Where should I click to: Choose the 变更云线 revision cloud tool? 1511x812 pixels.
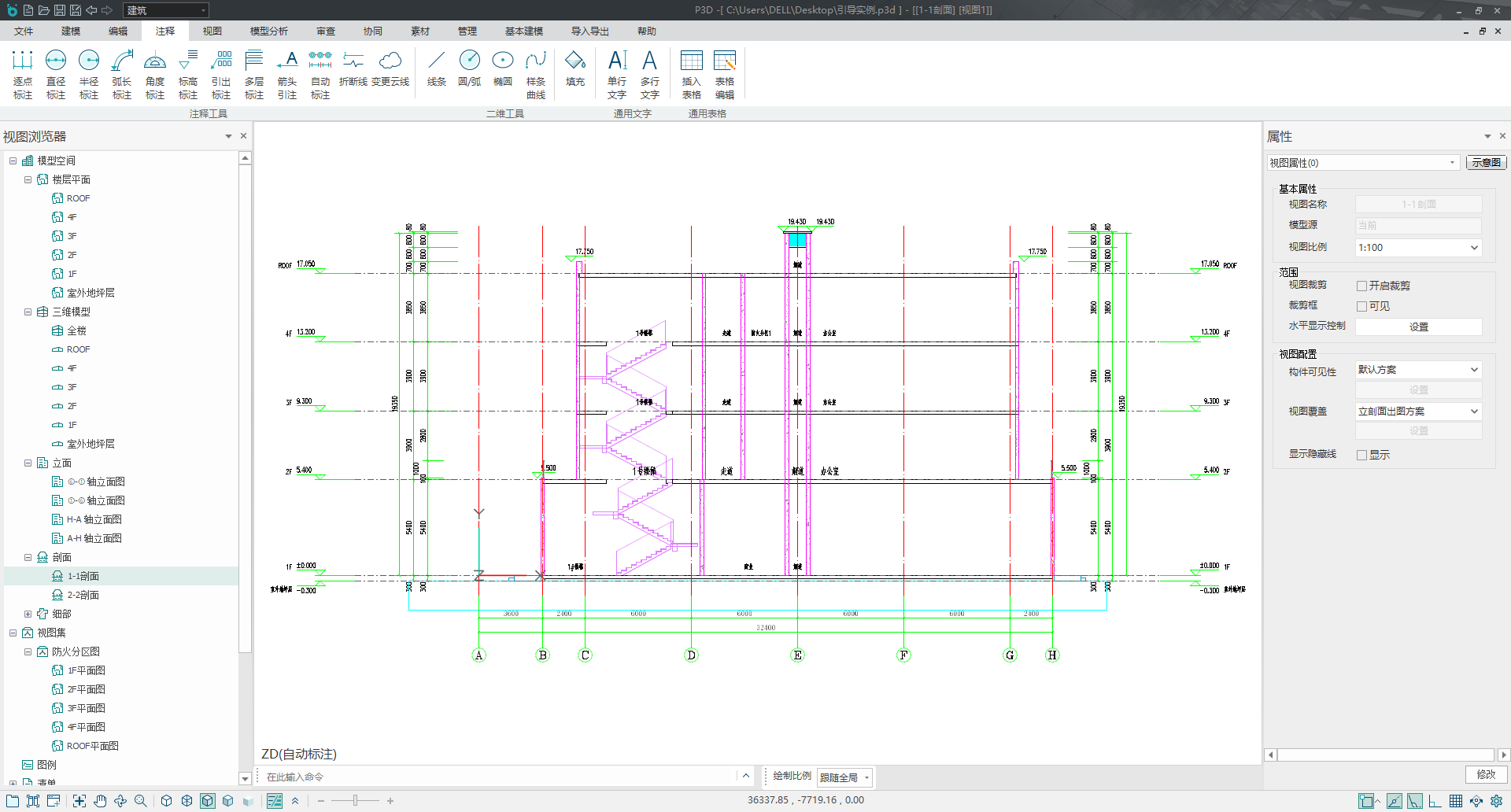pos(390,69)
